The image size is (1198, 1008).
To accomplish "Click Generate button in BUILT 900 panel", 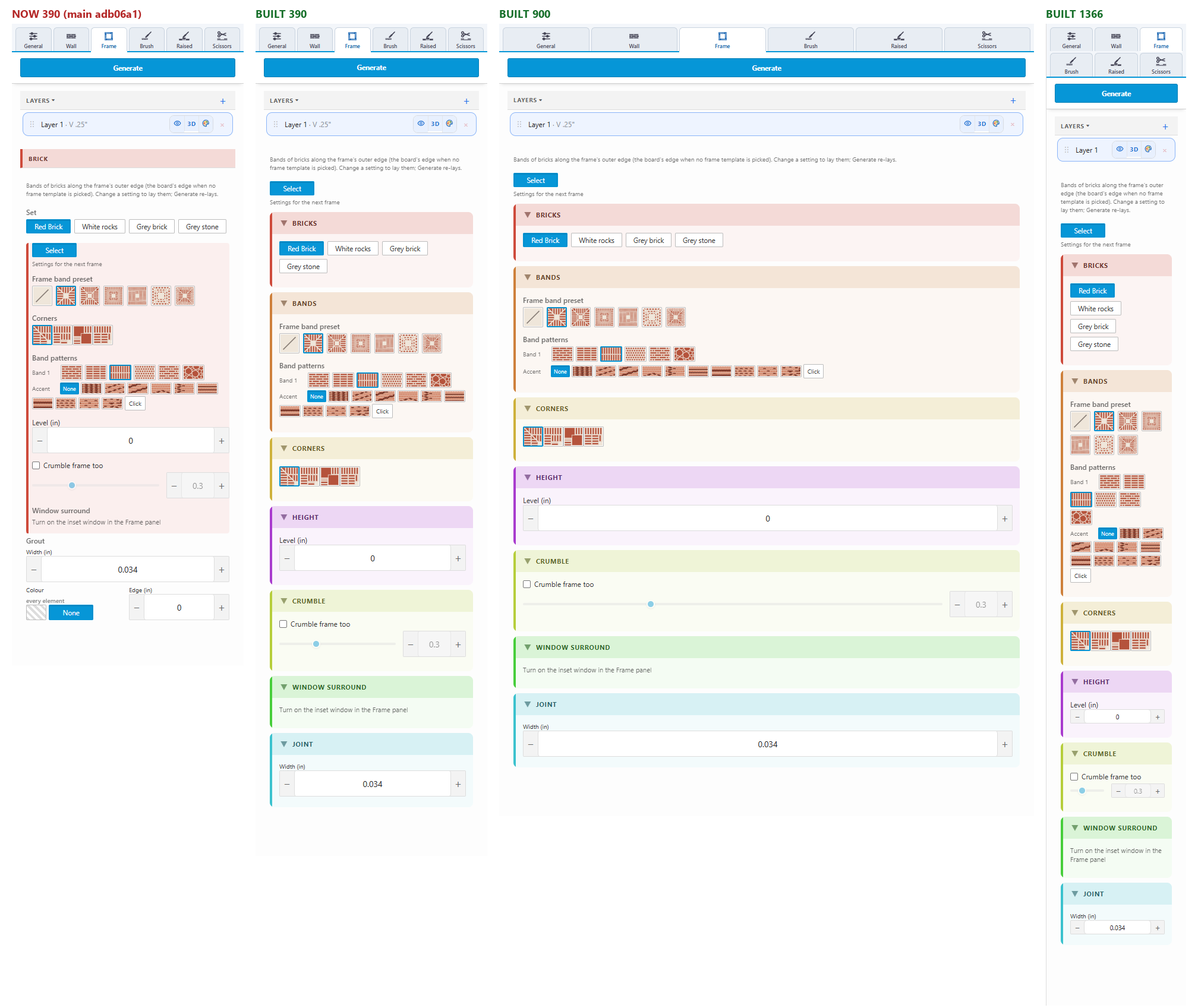I will [x=767, y=68].
